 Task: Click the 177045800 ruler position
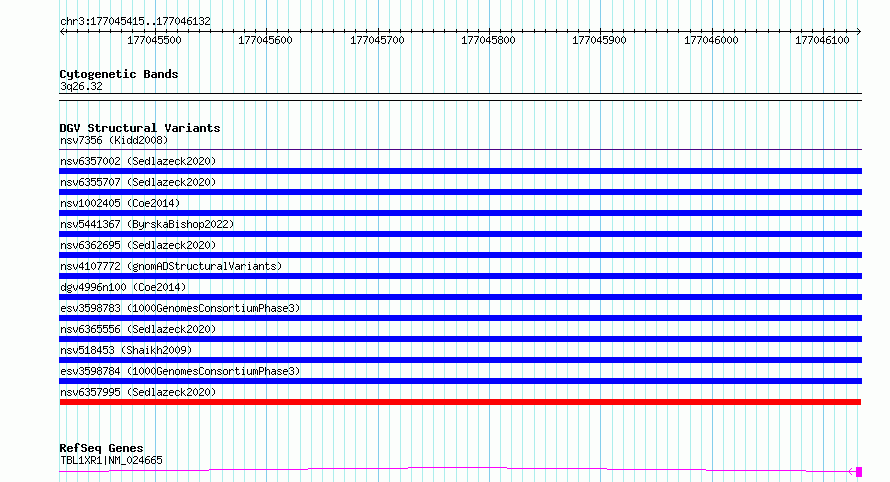tap(488, 40)
